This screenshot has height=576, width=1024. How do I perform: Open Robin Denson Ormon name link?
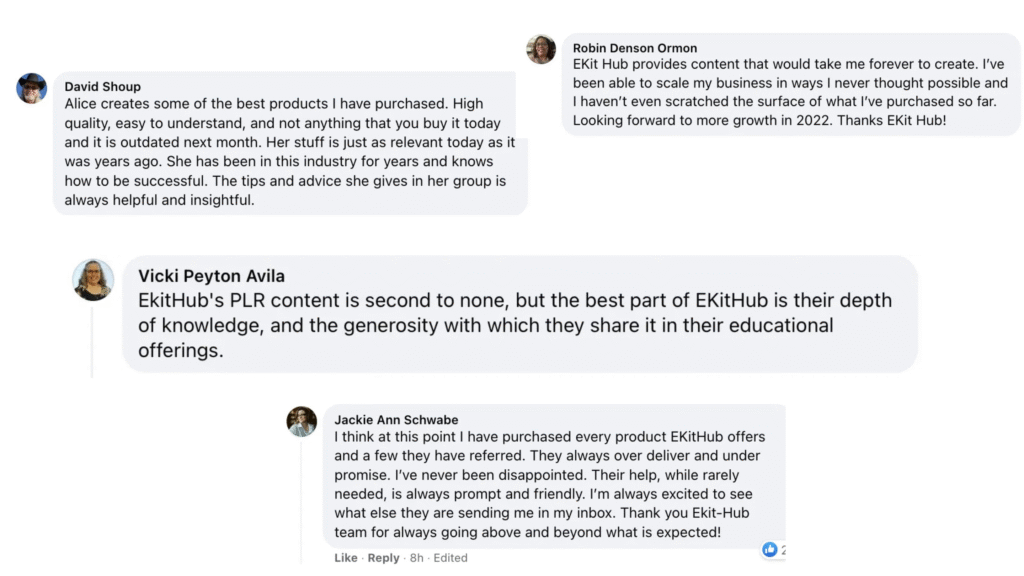point(635,48)
